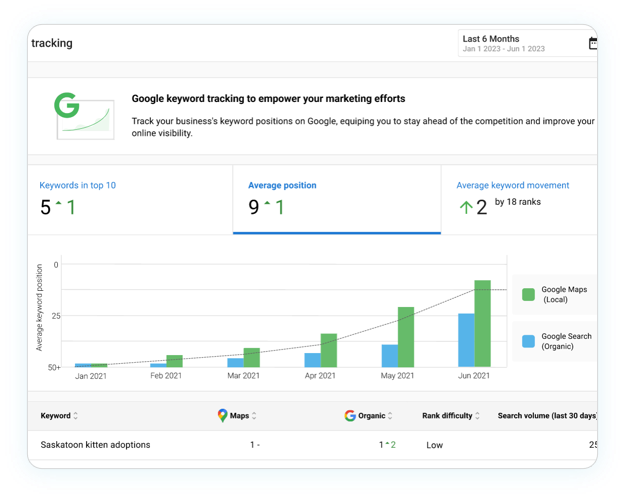Image resolution: width=625 pixels, height=498 pixels.
Task: Click the green up arrow beside movement value
Action: coord(466,207)
